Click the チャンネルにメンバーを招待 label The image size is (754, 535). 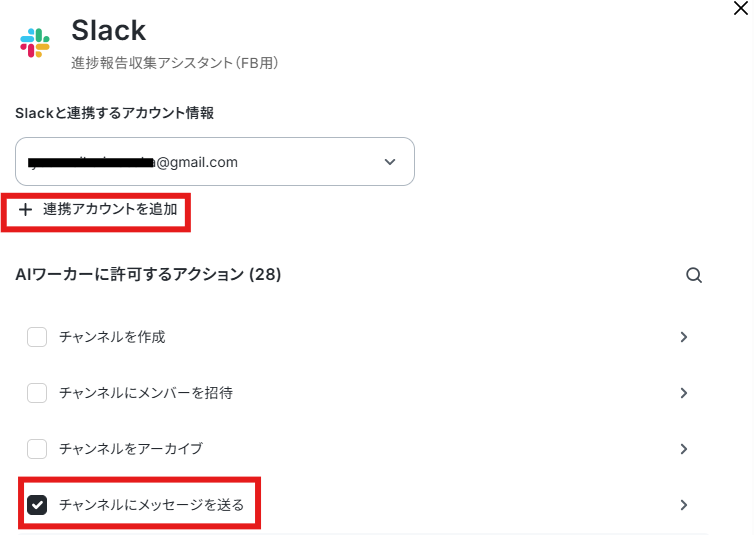point(146,393)
